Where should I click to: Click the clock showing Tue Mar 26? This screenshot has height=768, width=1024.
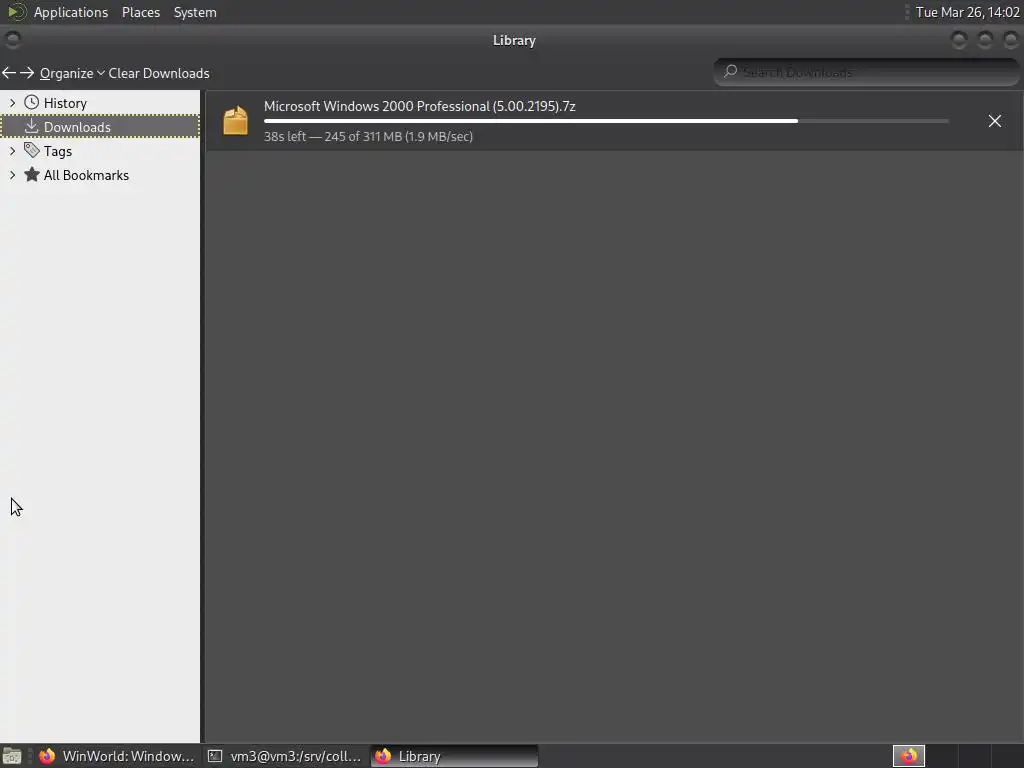[x=967, y=12]
